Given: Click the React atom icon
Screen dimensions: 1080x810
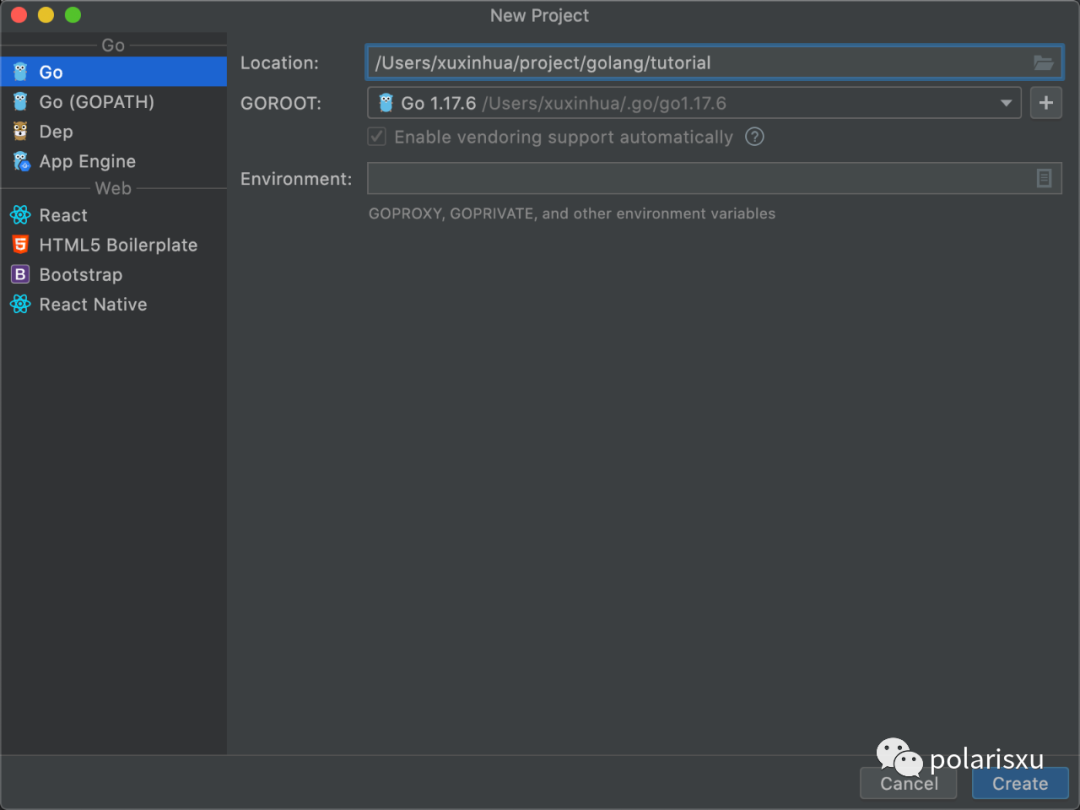Looking at the screenshot, I should (20, 215).
